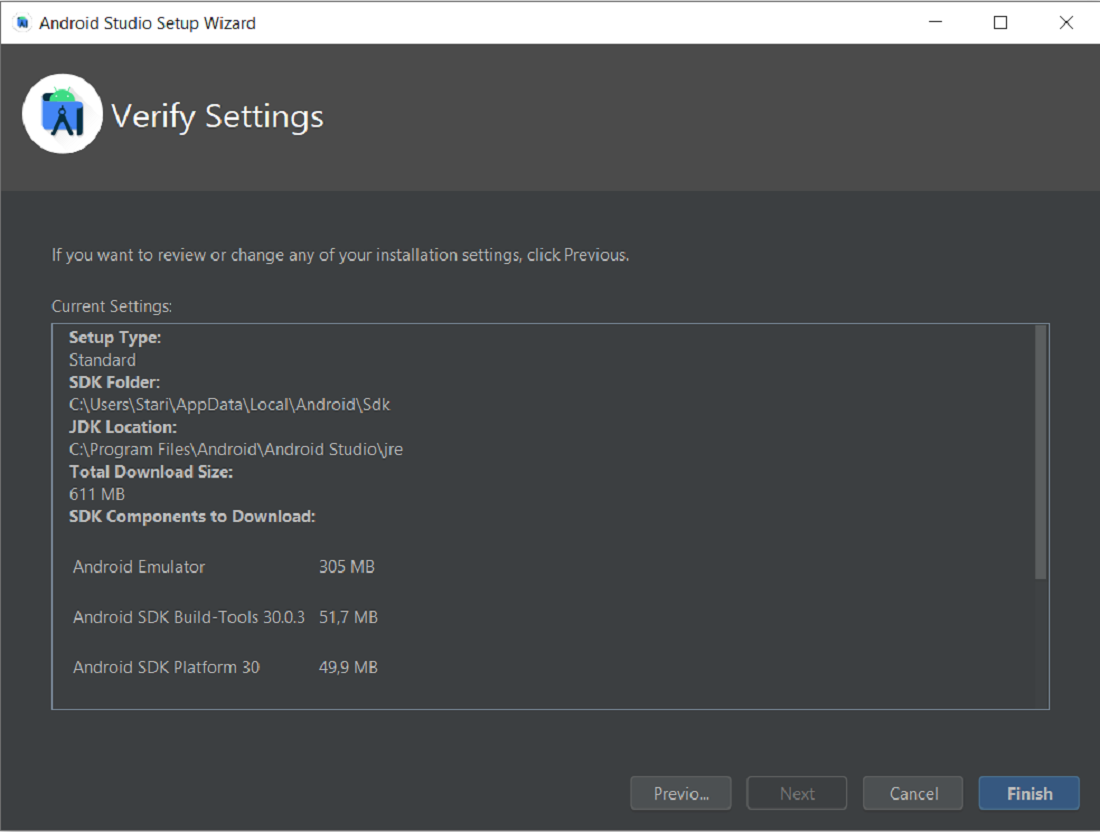Click the JDK Location label
This screenshot has height=832, width=1100.
tap(123, 427)
